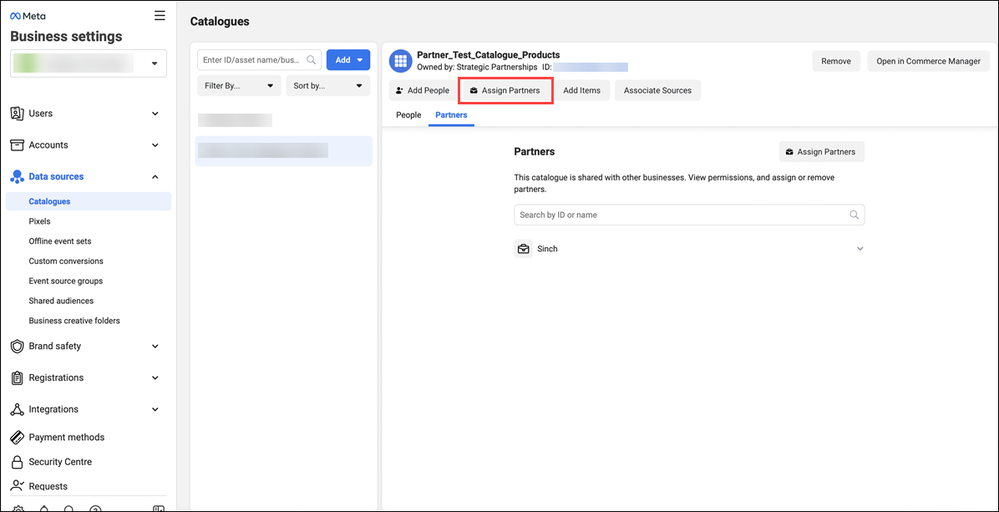Viewport: 999px width, 512px height.
Task: Open Business creative folders
Action: point(74,321)
